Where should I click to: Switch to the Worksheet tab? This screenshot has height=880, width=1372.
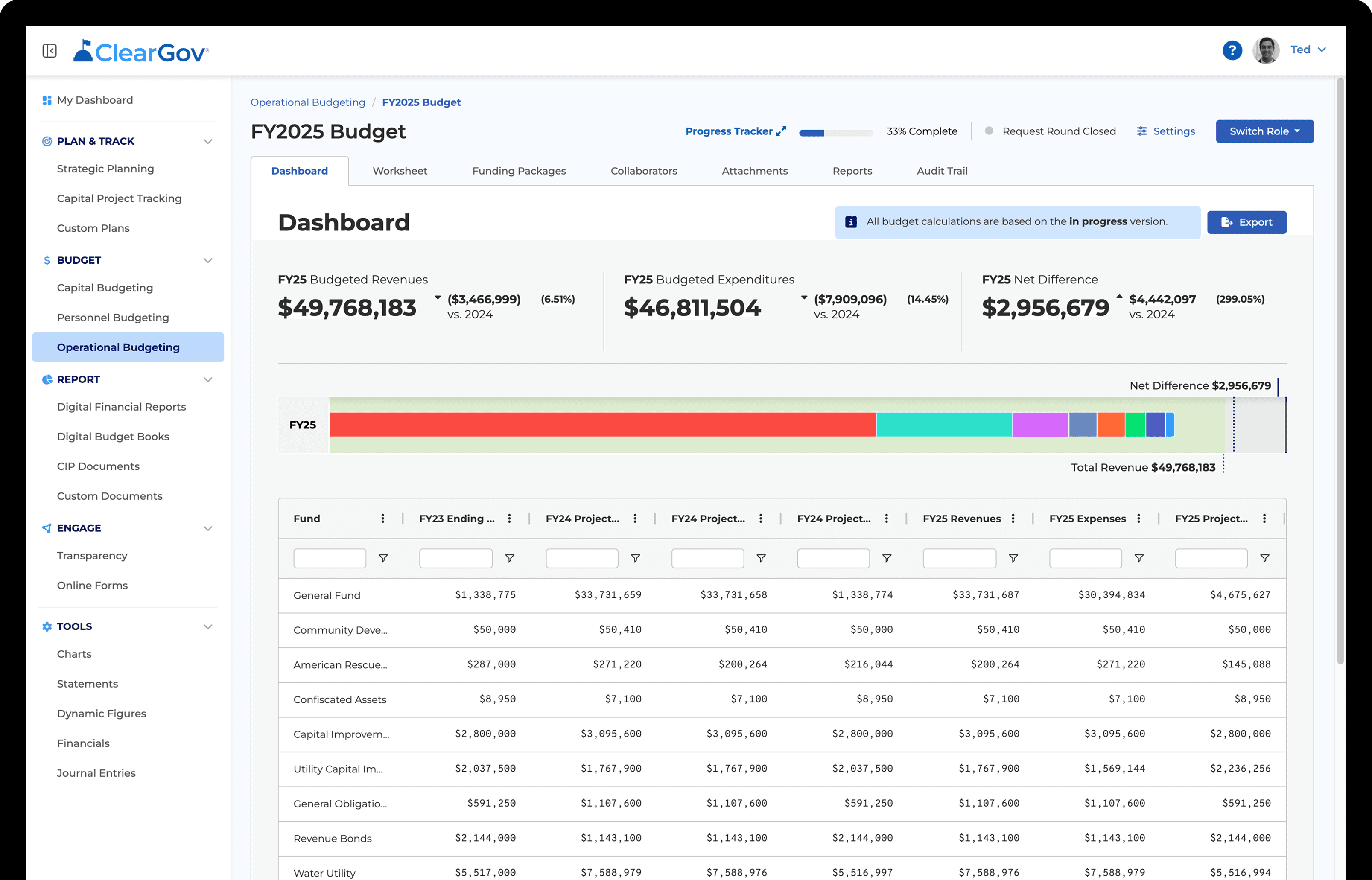(x=400, y=171)
